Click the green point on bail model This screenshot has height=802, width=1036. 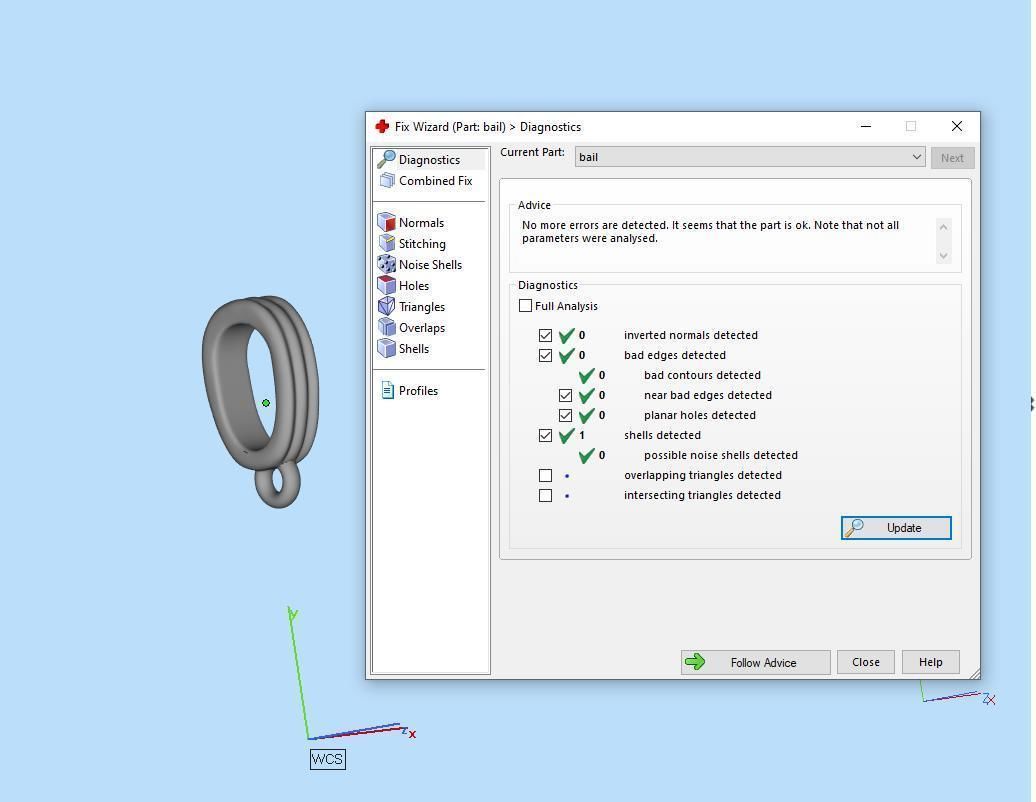266,403
